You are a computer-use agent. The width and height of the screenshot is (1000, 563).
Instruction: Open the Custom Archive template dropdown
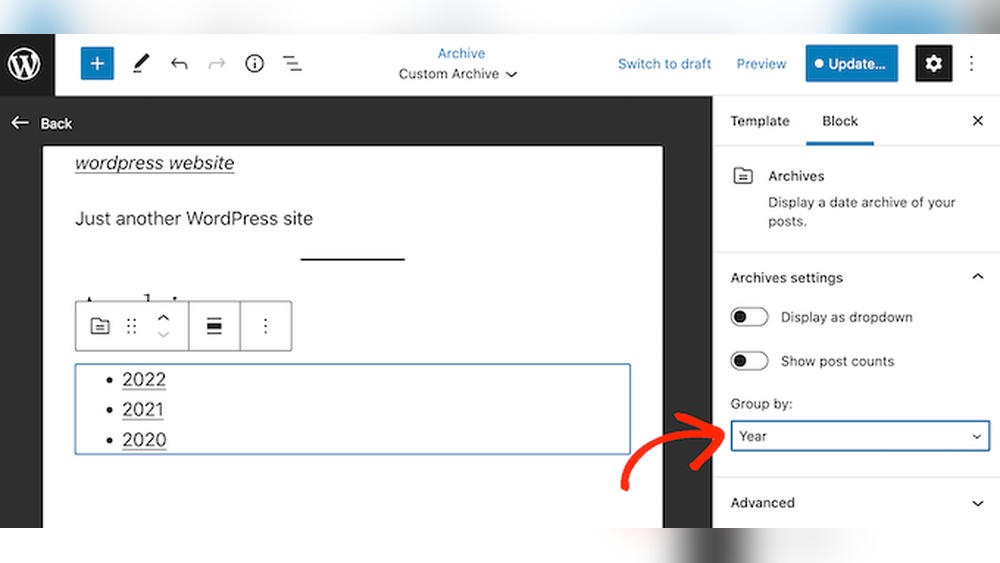tap(457, 74)
